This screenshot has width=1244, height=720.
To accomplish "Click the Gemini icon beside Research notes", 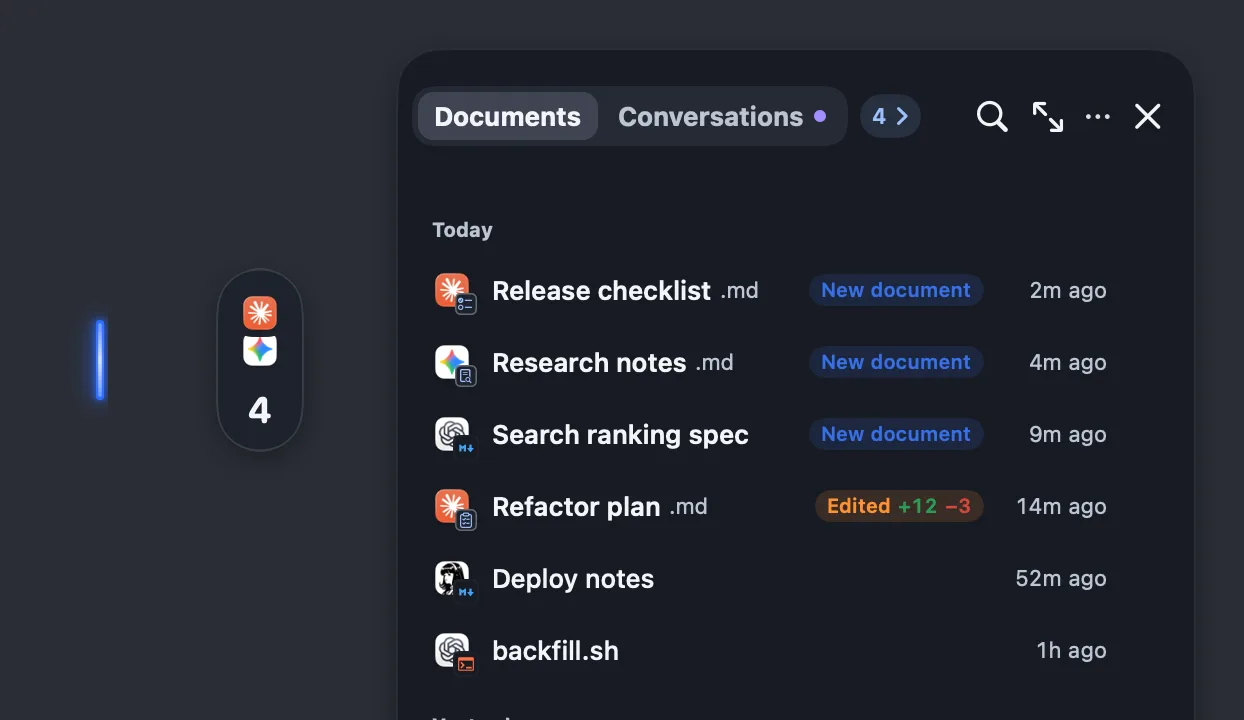I will (453, 363).
